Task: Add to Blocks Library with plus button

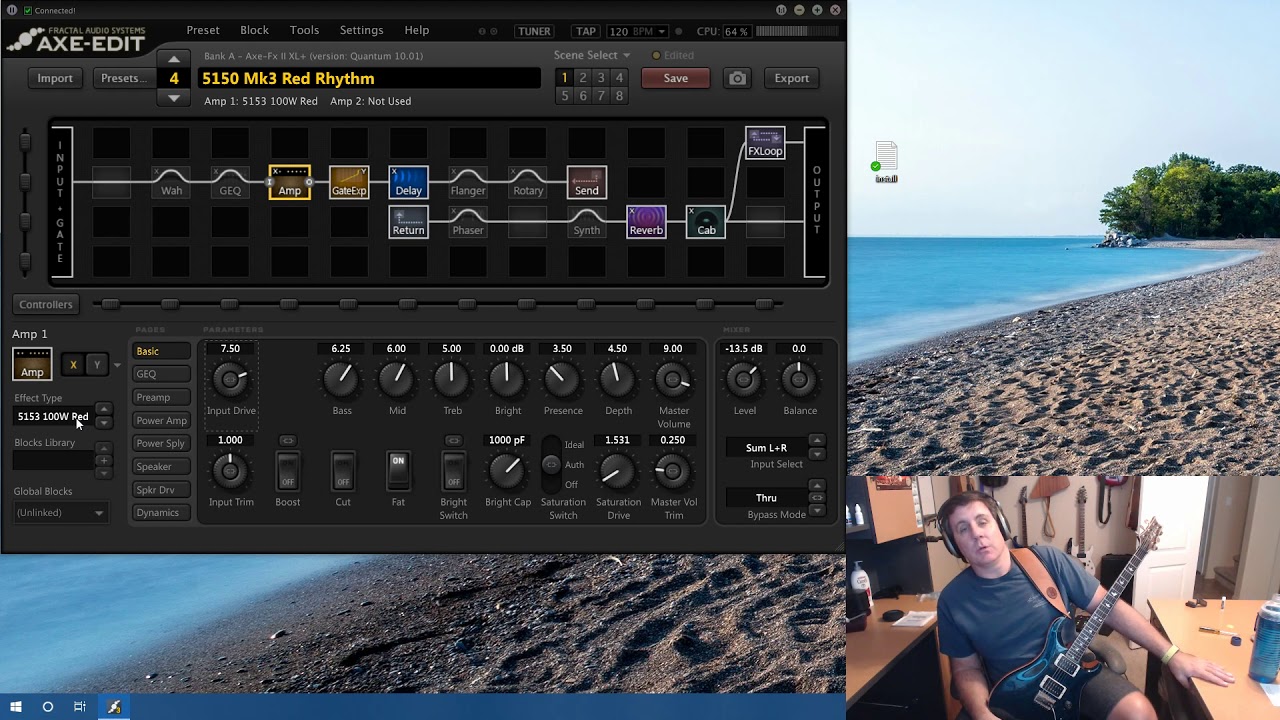Action: point(103,460)
